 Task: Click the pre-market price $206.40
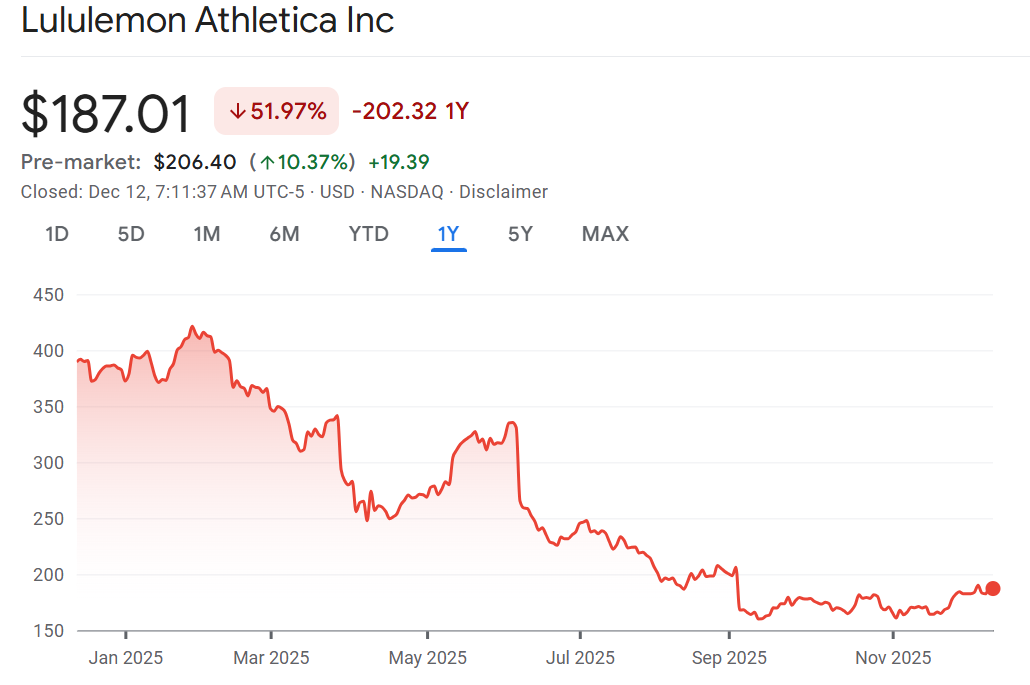click(x=194, y=162)
